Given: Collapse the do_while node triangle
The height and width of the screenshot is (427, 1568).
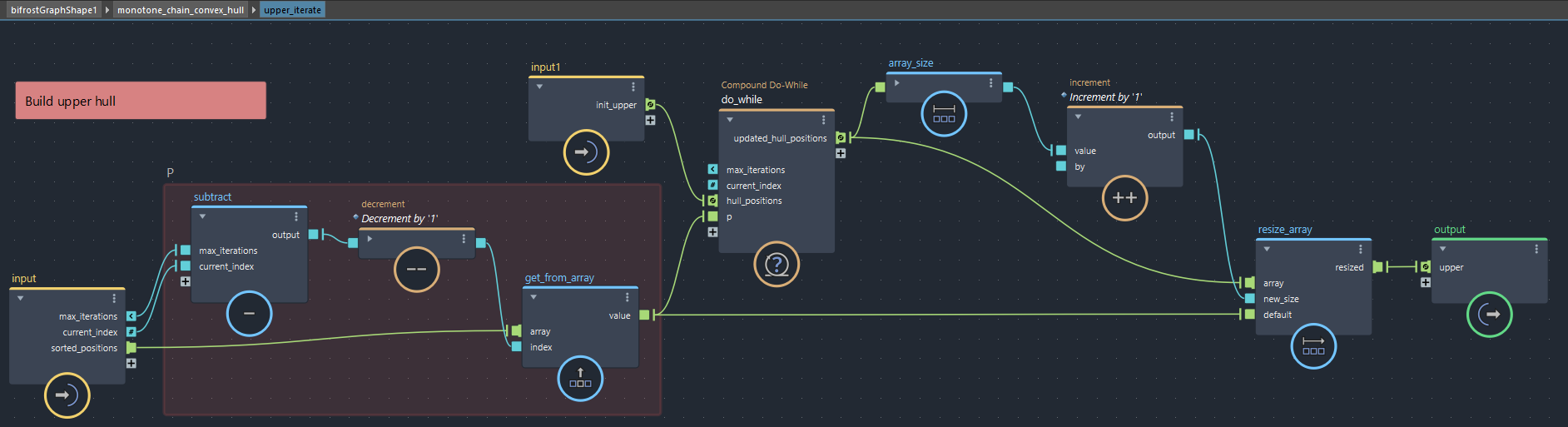Looking at the screenshot, I should tap(730, 120).
